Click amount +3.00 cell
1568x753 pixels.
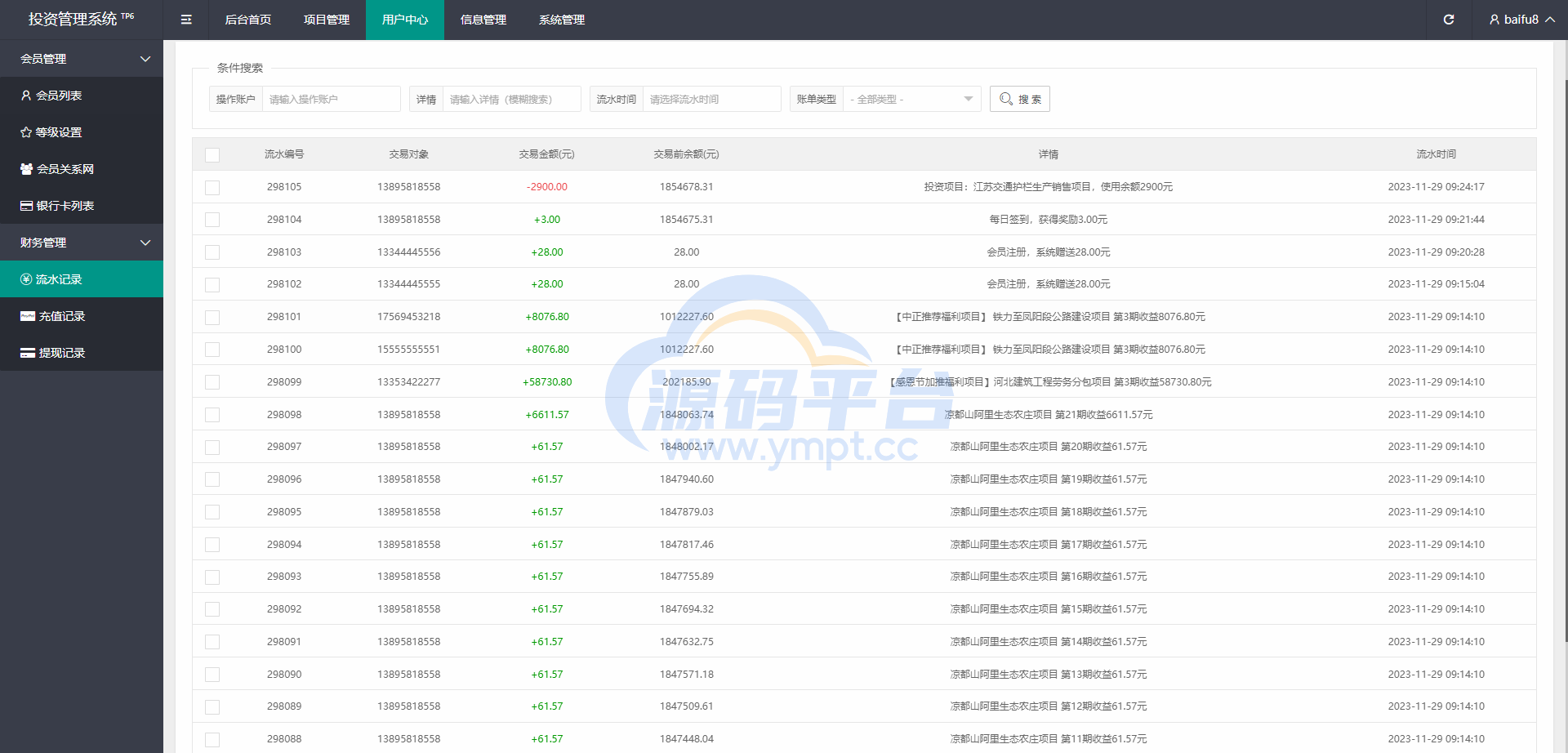tap(547, 220)
